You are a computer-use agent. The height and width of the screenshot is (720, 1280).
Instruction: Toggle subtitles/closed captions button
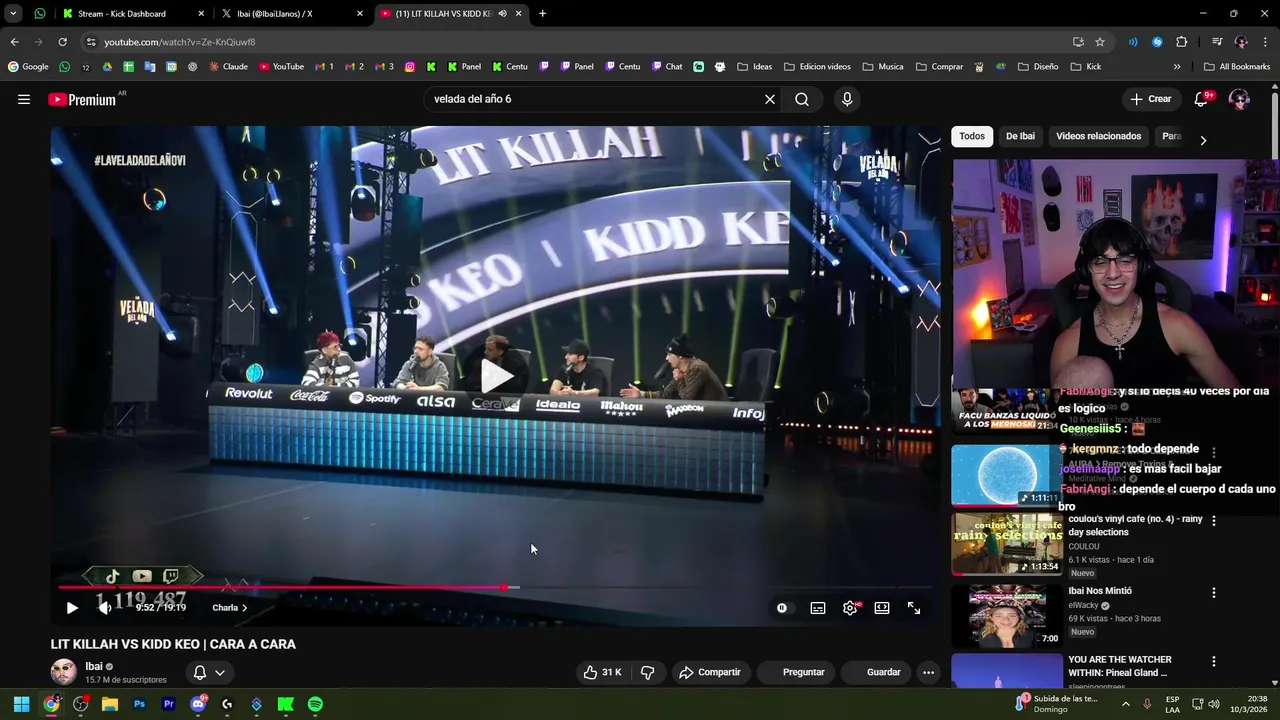[818, 608]
